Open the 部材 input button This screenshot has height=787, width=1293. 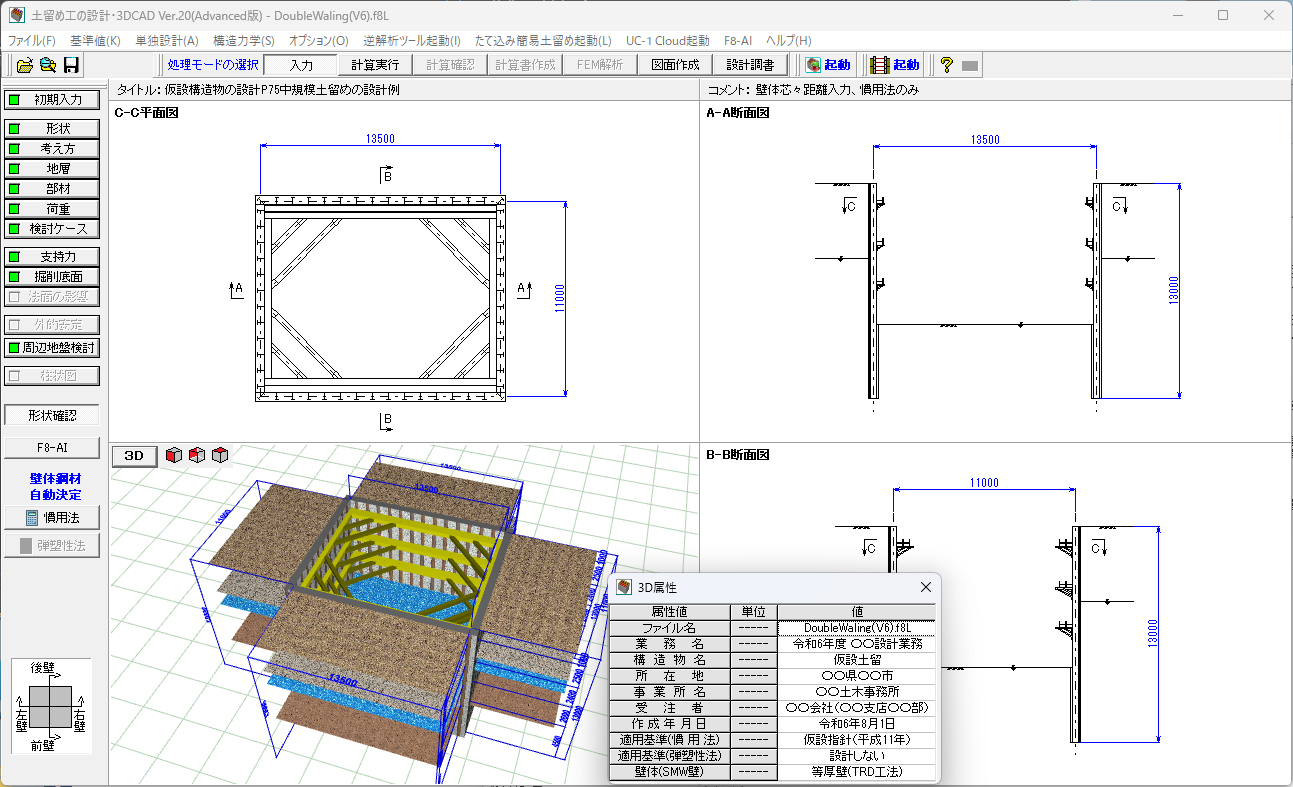click(52, 189)
